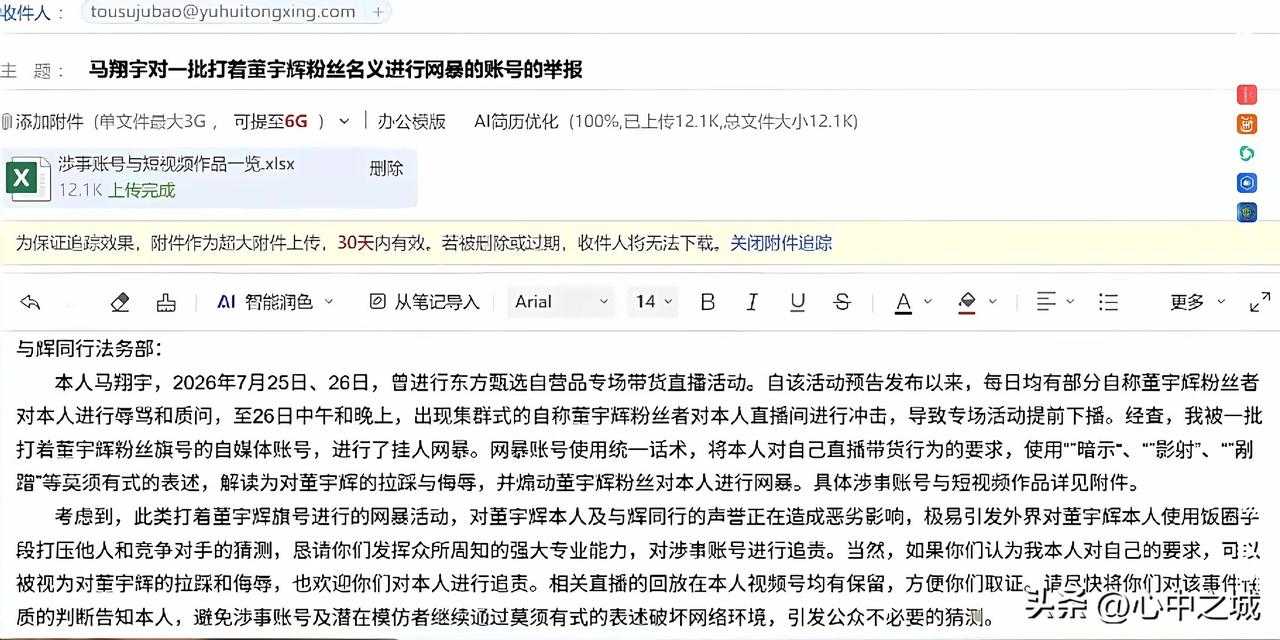The width and height of the screenshot is (1280, 640).
Task: Click the AI 智能润色 button
Action: tap(264, 302)
